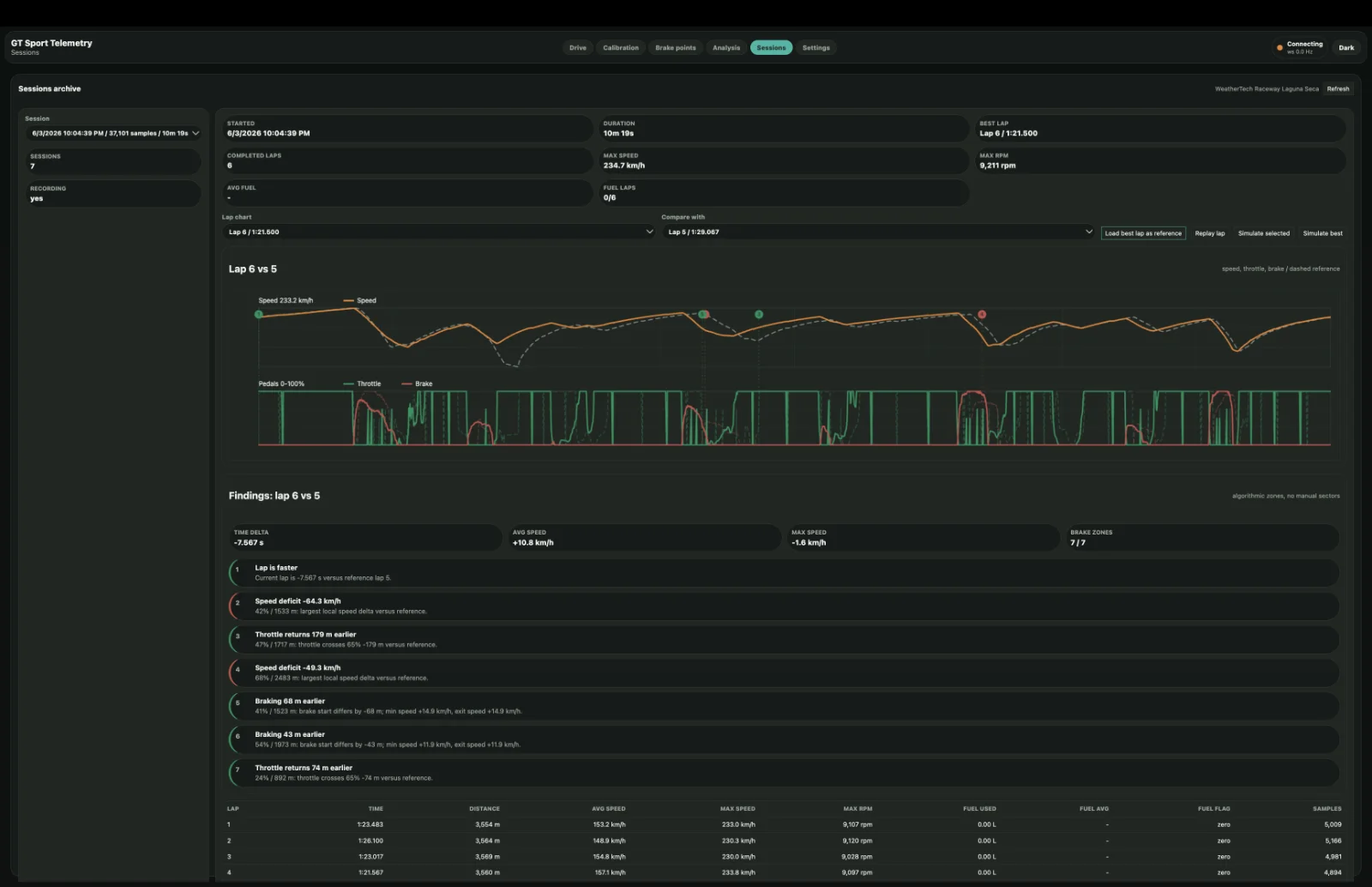
Task: Open the Brake points tab
Action: (x=676, y=48)
